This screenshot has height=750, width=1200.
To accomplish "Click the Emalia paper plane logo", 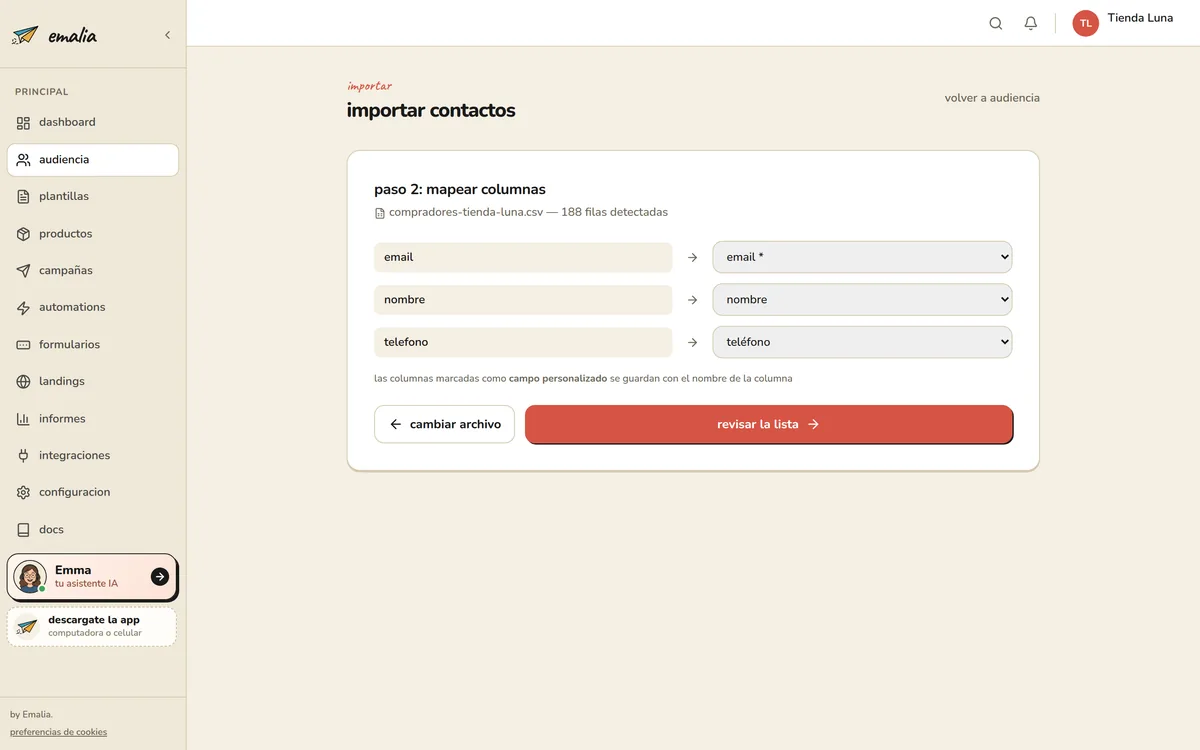I will pyautogui.click(x=25, y=35).
